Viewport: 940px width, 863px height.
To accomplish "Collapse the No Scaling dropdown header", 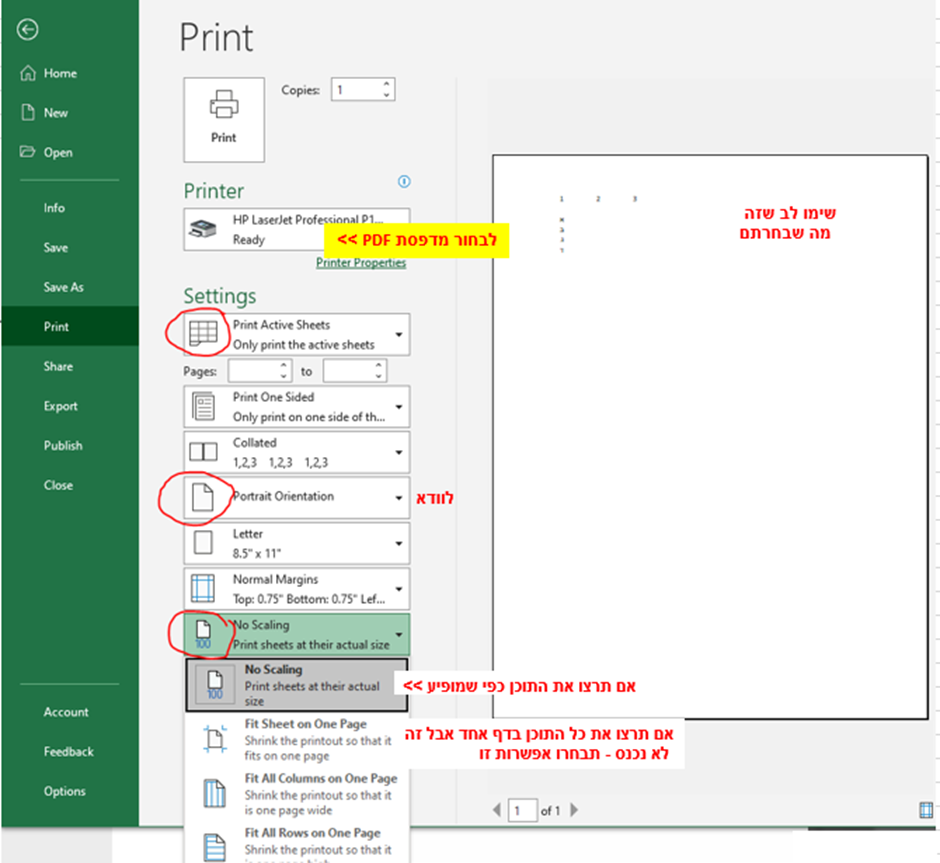I will point(297,634).
